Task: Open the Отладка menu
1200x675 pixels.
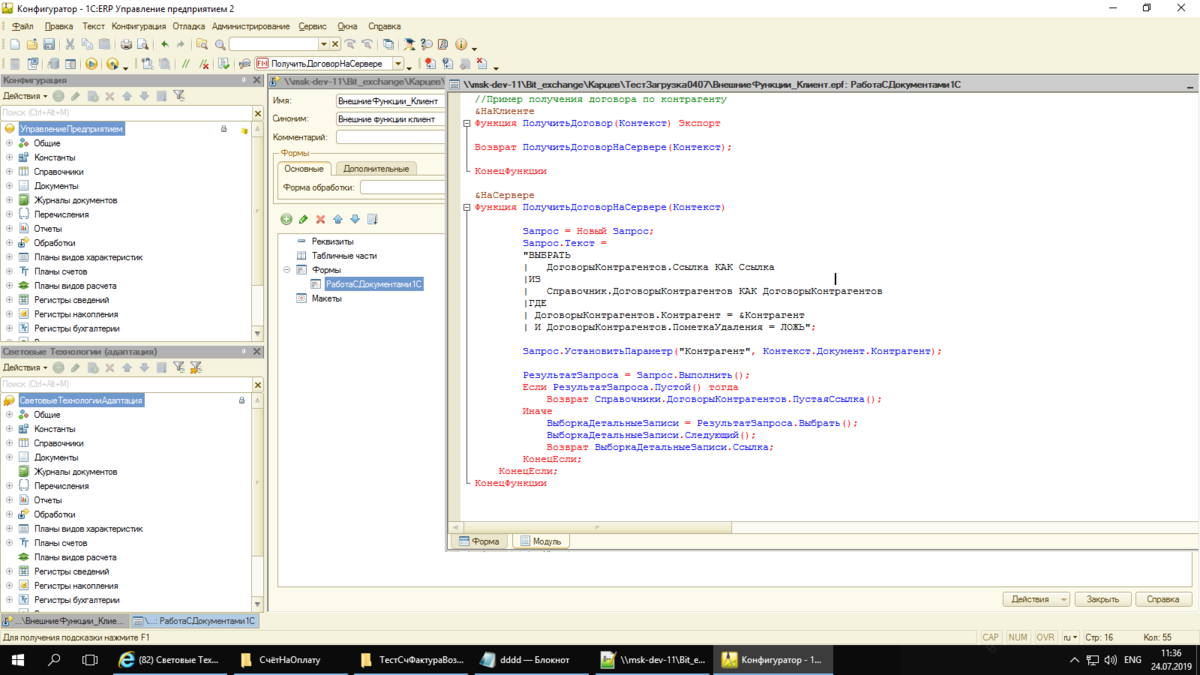Action: tap(188, 26)
